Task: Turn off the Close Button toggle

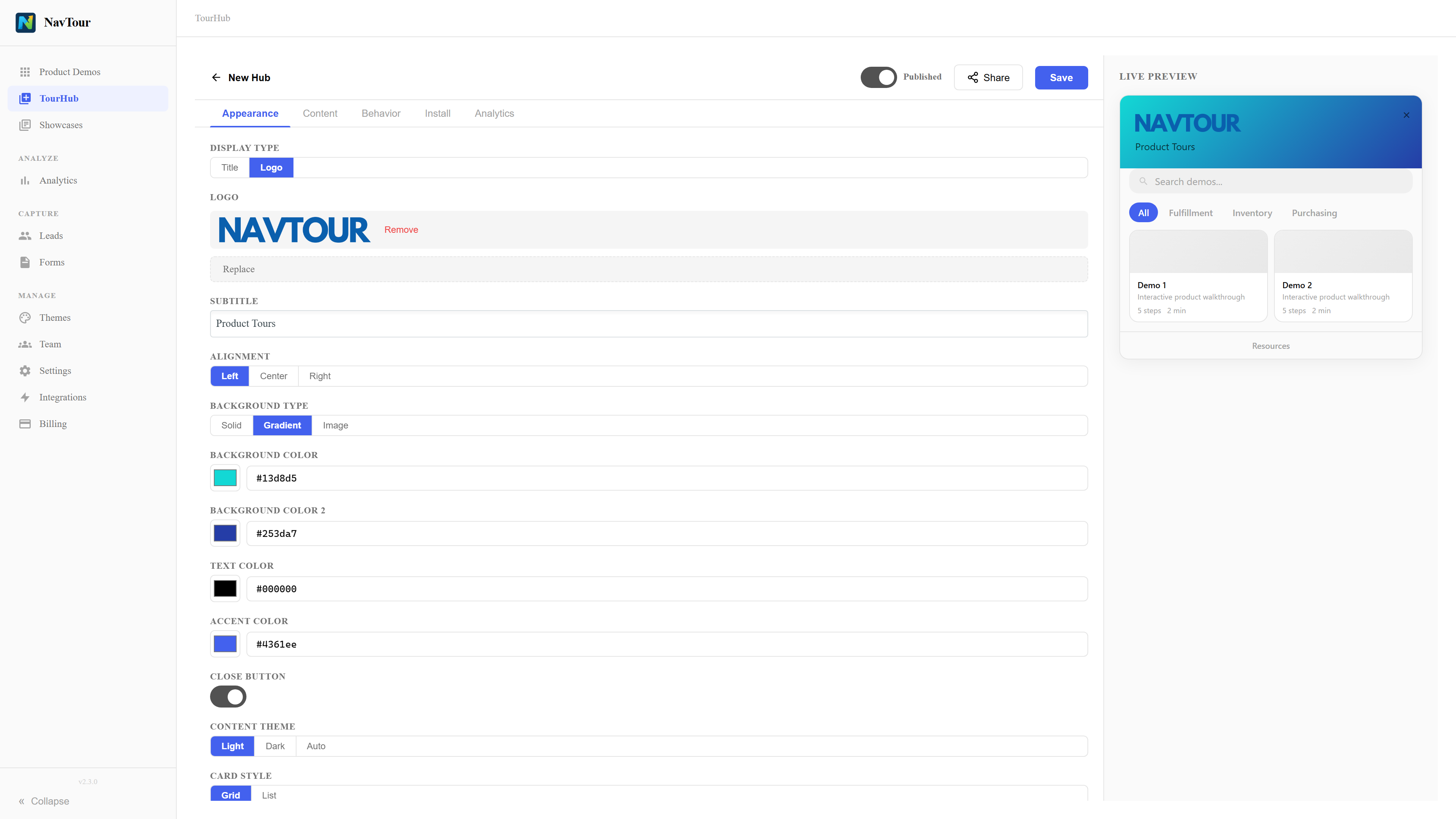Action: [228, 697]
